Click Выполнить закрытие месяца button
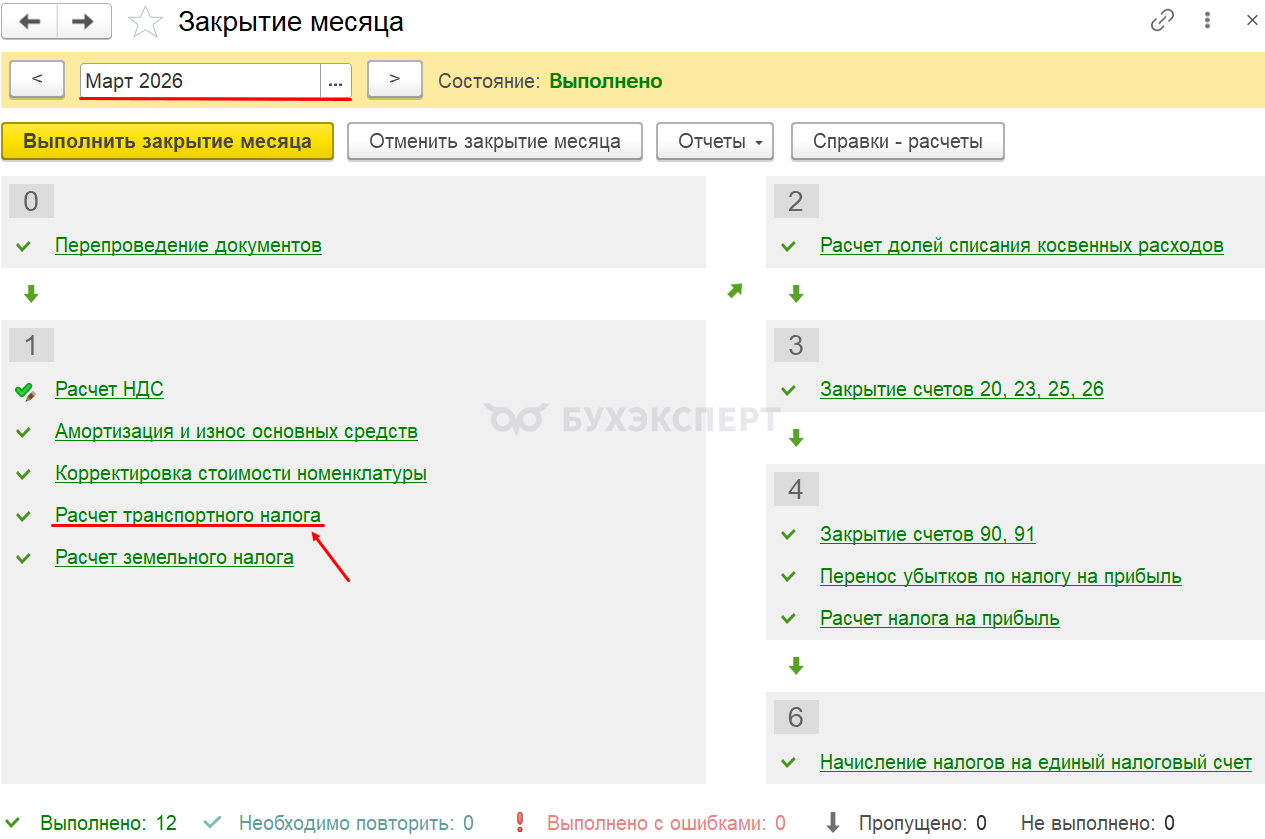Image resolution: width=1265 pixels, height=839 pixels. [x=167, y=141]
